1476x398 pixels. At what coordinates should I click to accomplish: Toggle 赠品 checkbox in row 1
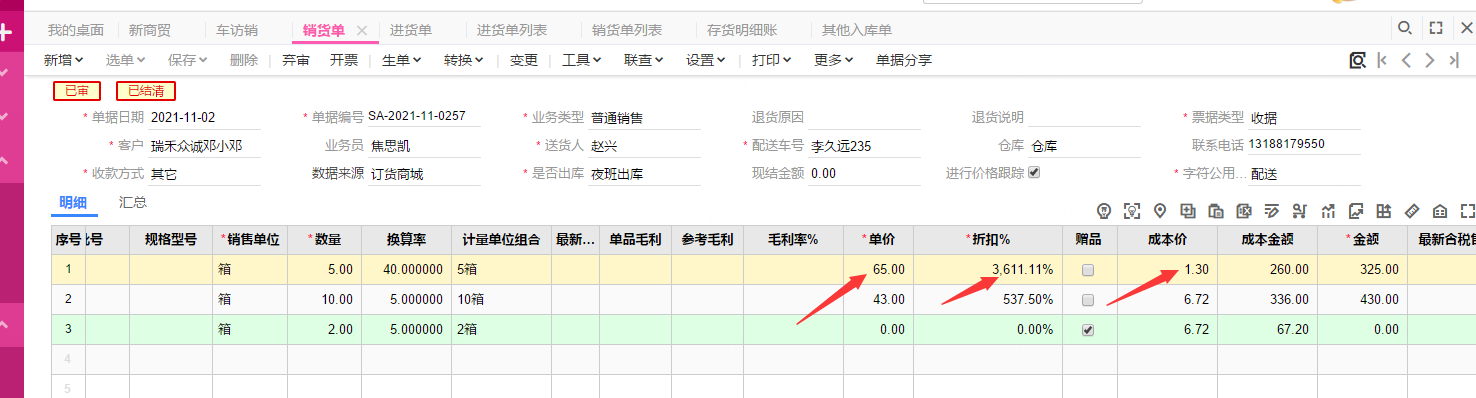[x=1088, y=270]
